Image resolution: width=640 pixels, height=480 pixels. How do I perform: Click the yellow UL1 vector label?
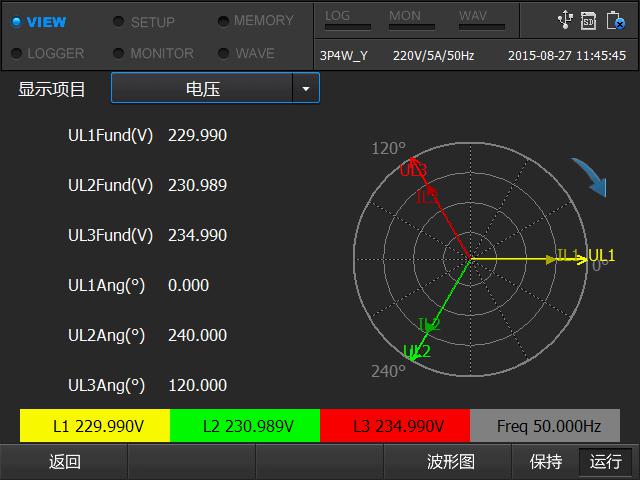(x=601, y=256)
